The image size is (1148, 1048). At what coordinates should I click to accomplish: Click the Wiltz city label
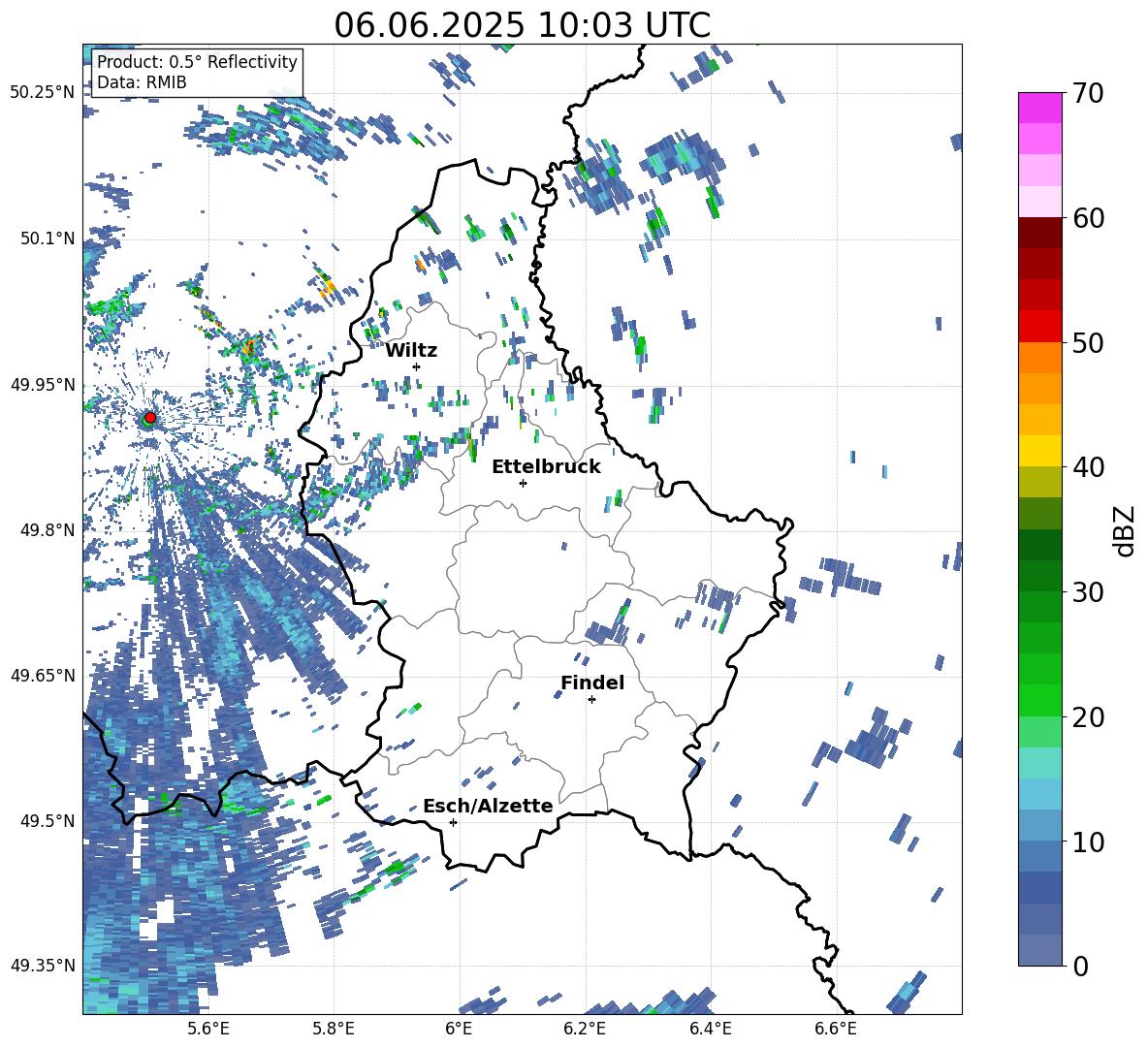(411, 351)
